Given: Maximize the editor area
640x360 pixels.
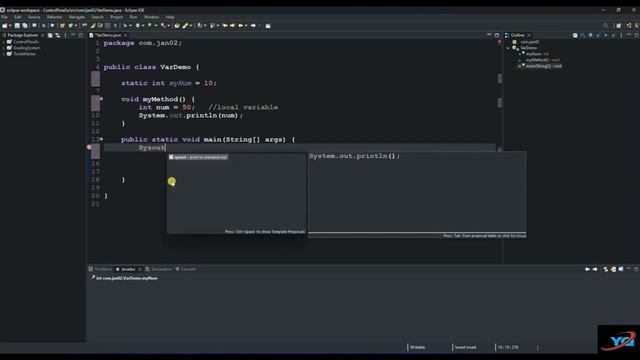Looking at the screenshot, I should (497, 35).
